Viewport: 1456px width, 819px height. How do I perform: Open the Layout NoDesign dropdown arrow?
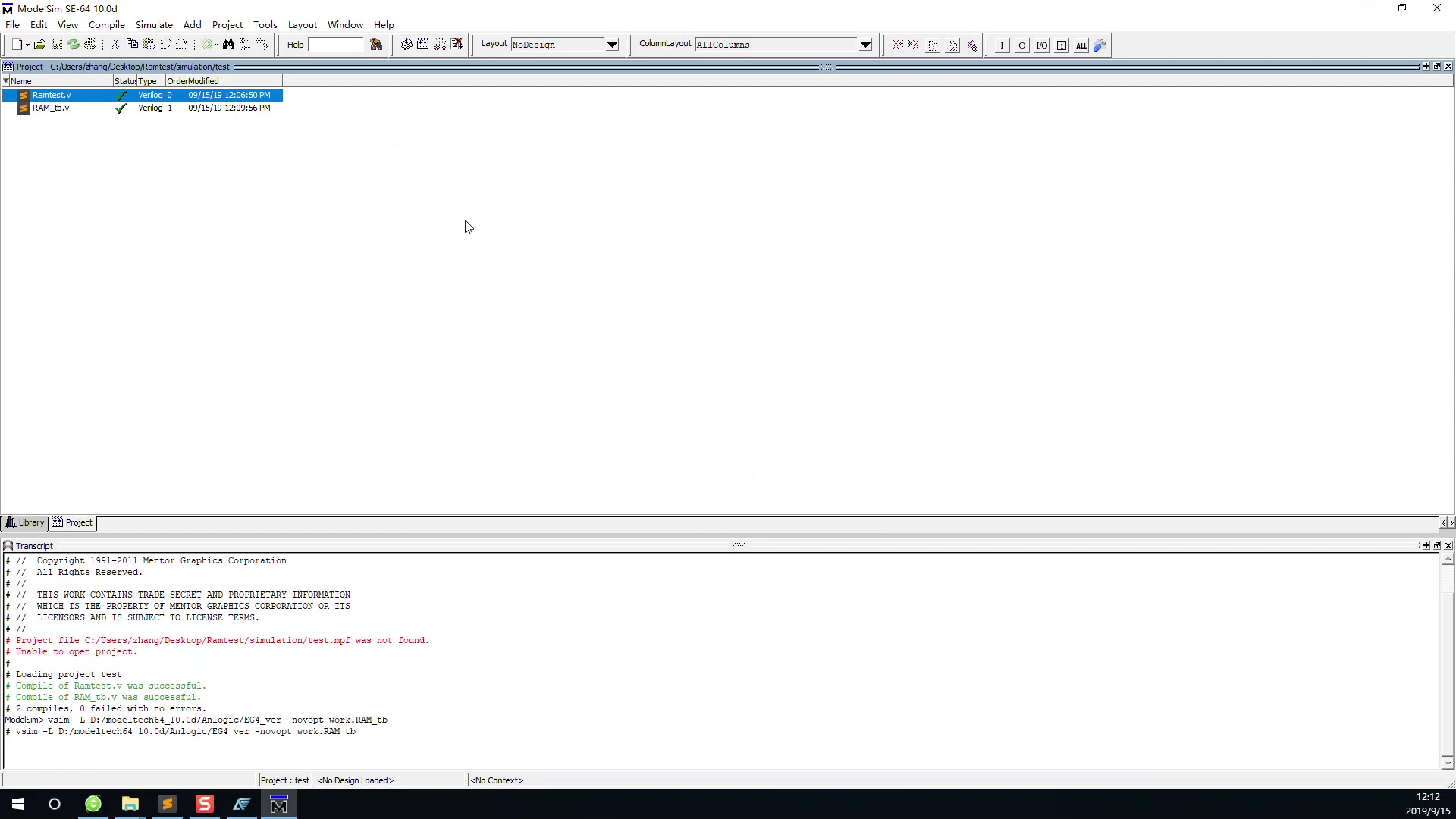point(612,45)
